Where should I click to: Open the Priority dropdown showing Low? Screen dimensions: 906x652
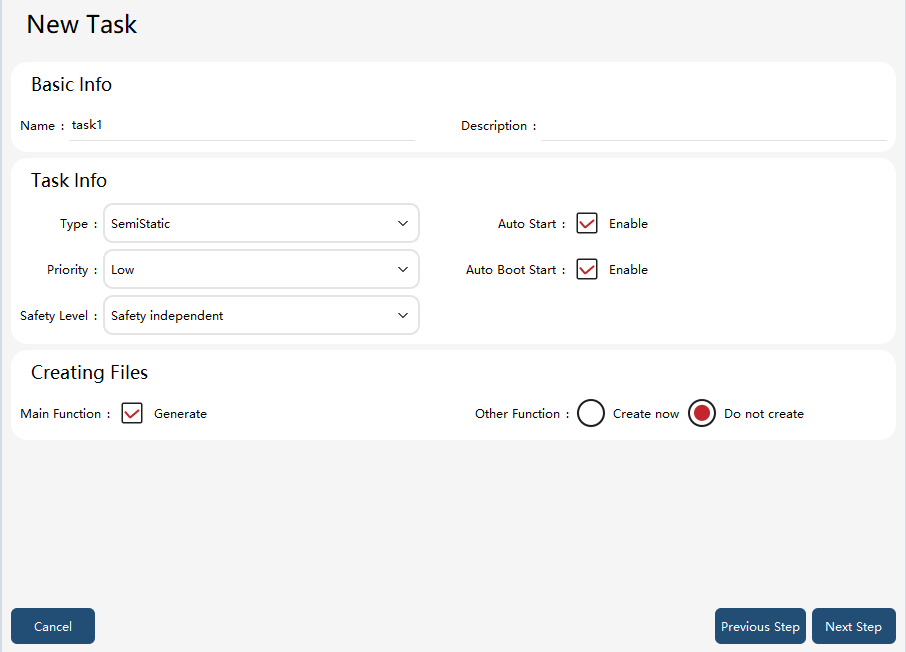click(x=261, y=269)
